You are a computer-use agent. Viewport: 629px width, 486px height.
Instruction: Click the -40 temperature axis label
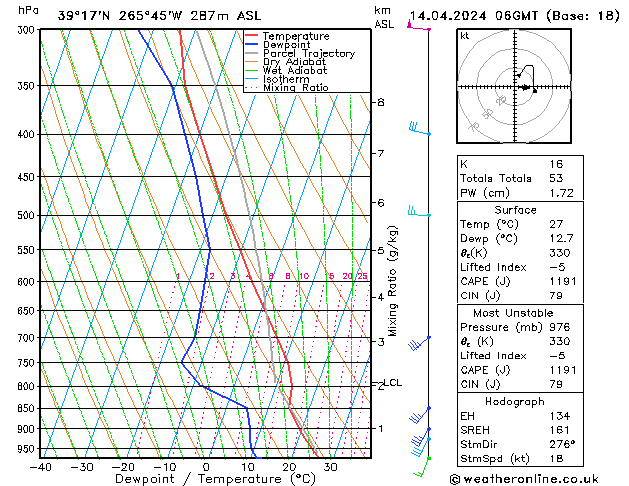[x=41, y=467]
